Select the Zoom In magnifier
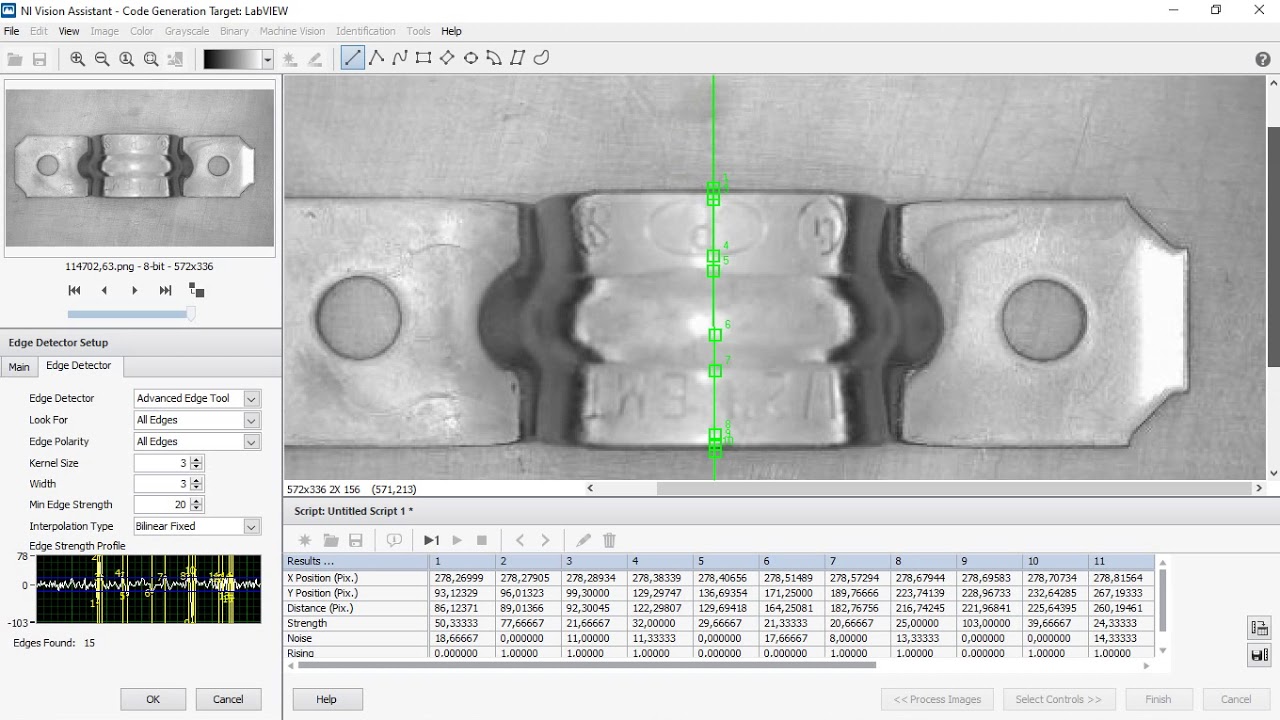The width and height of the screenshot is (1280, 720). click(x=77, y=59)
